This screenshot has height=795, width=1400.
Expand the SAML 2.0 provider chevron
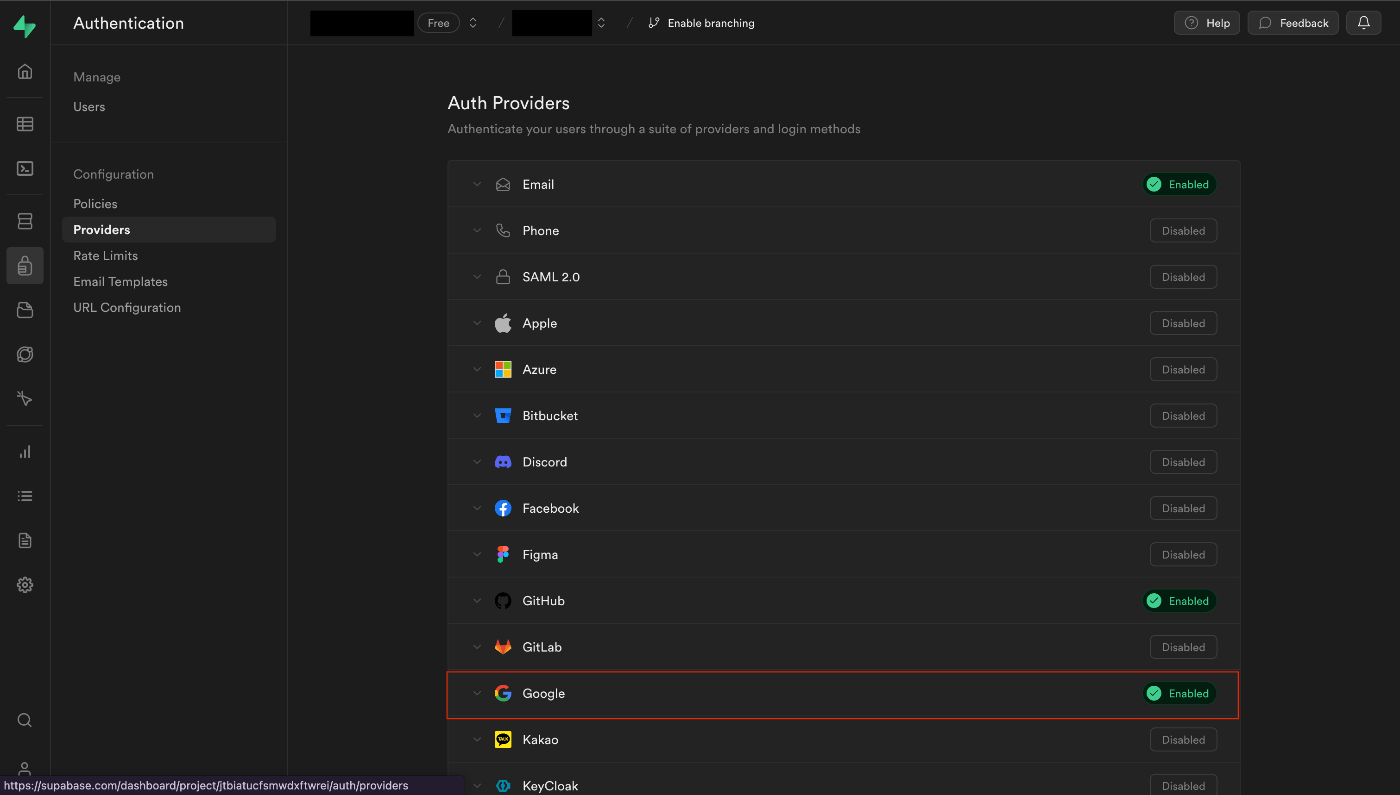click(x=477, y=277)
